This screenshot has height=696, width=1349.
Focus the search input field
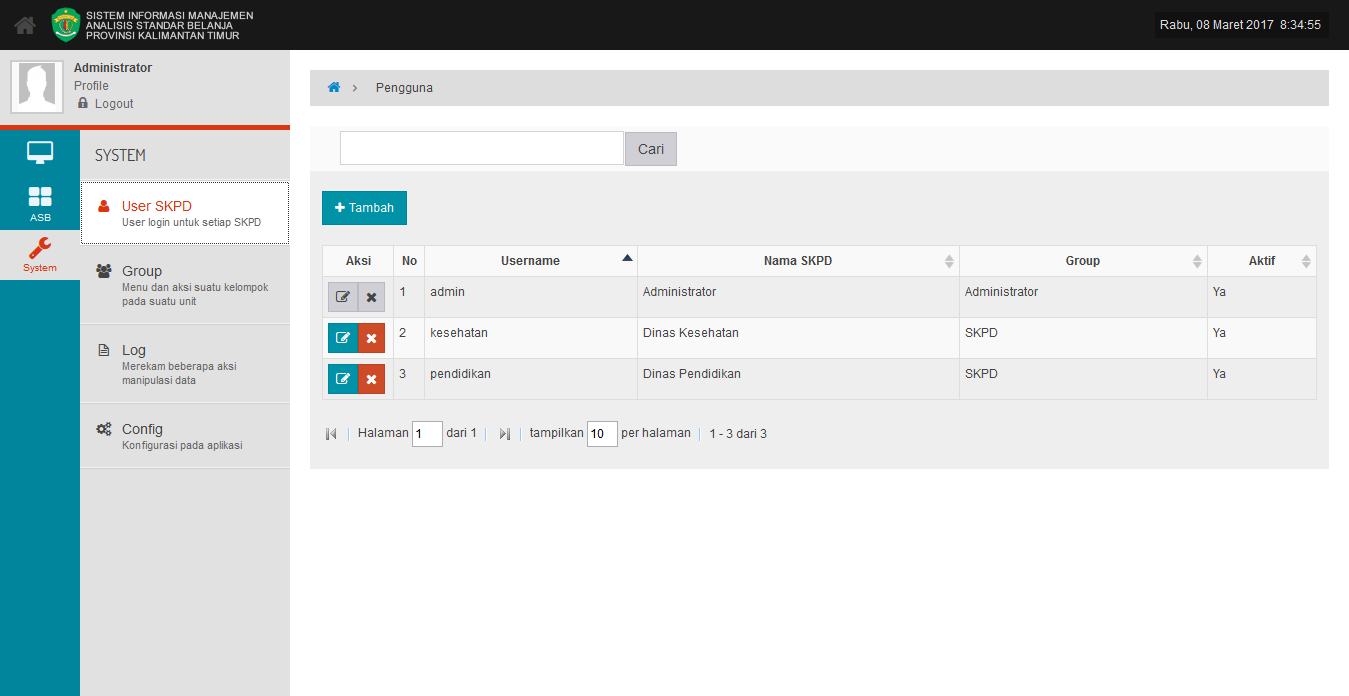pyautogui.click(x=481, y=148)
